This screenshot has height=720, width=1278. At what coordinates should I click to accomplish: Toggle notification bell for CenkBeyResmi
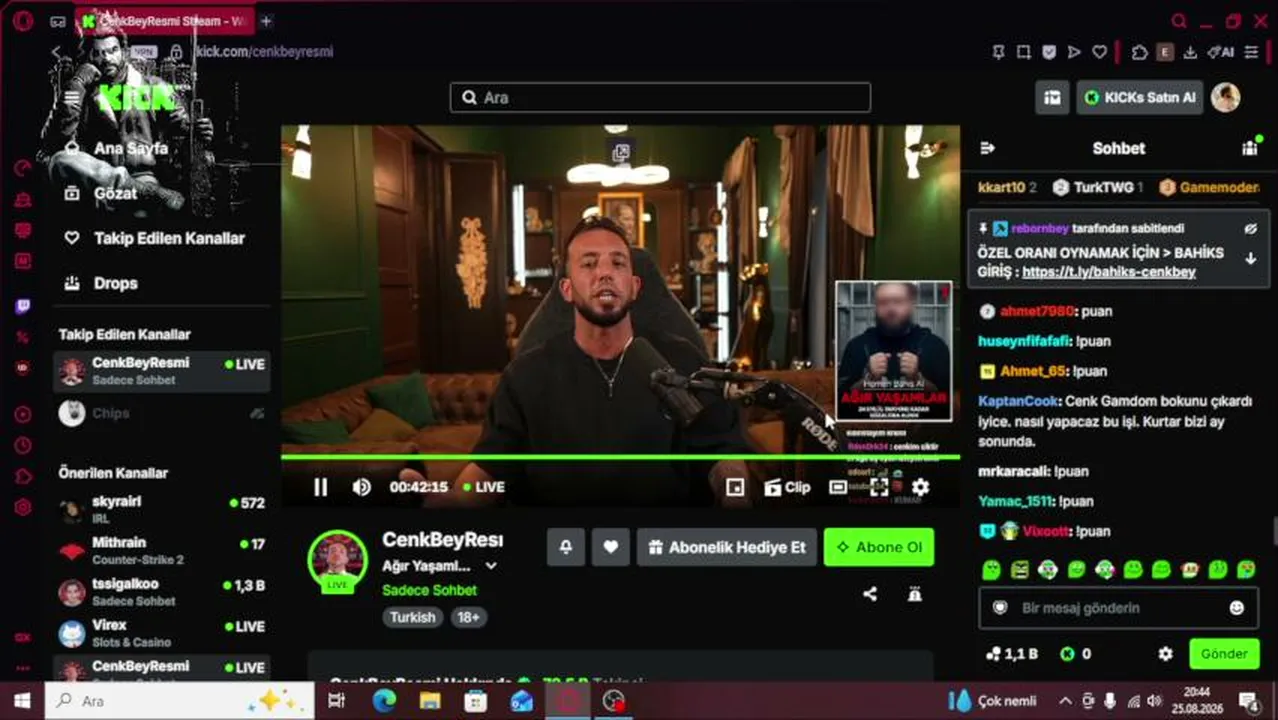(x=566, y=547)
